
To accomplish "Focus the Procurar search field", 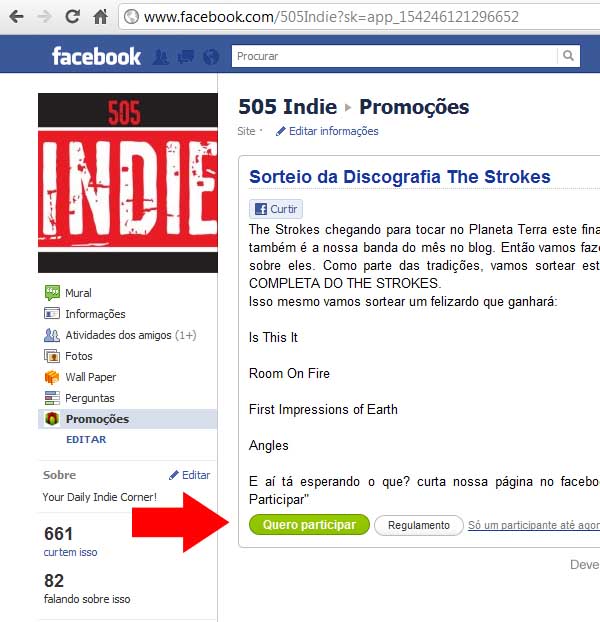I will (395, 56).
